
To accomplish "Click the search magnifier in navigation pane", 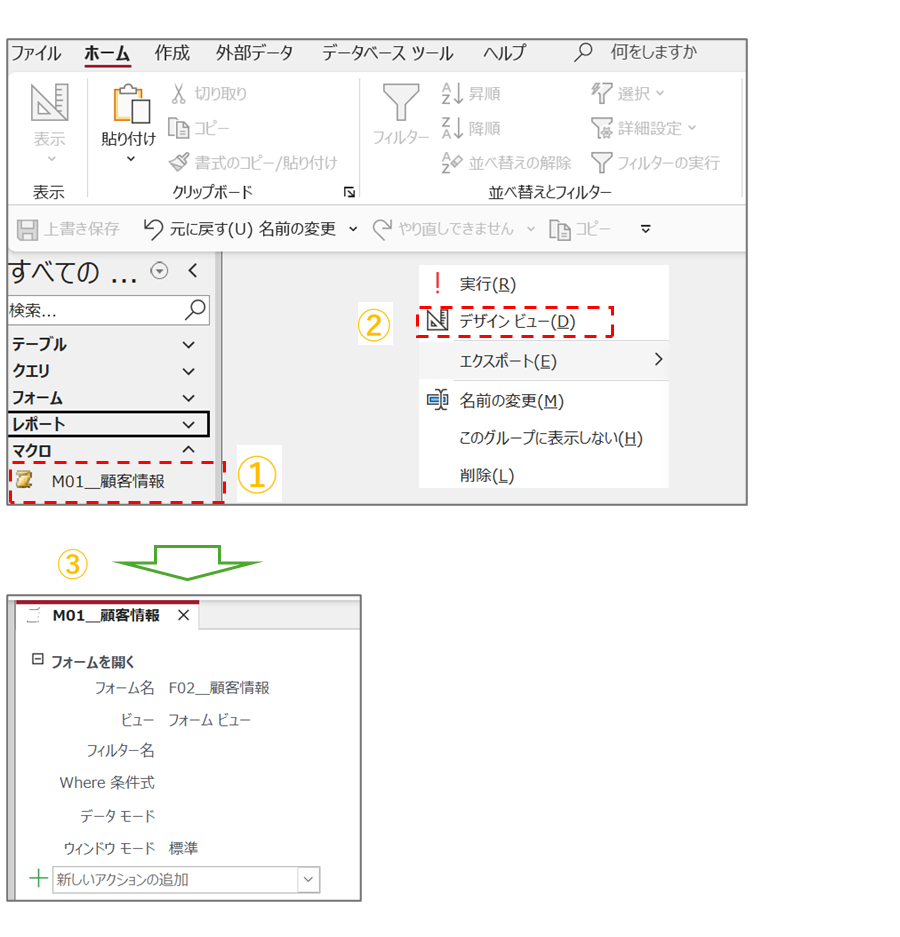I will pos(196,310).
